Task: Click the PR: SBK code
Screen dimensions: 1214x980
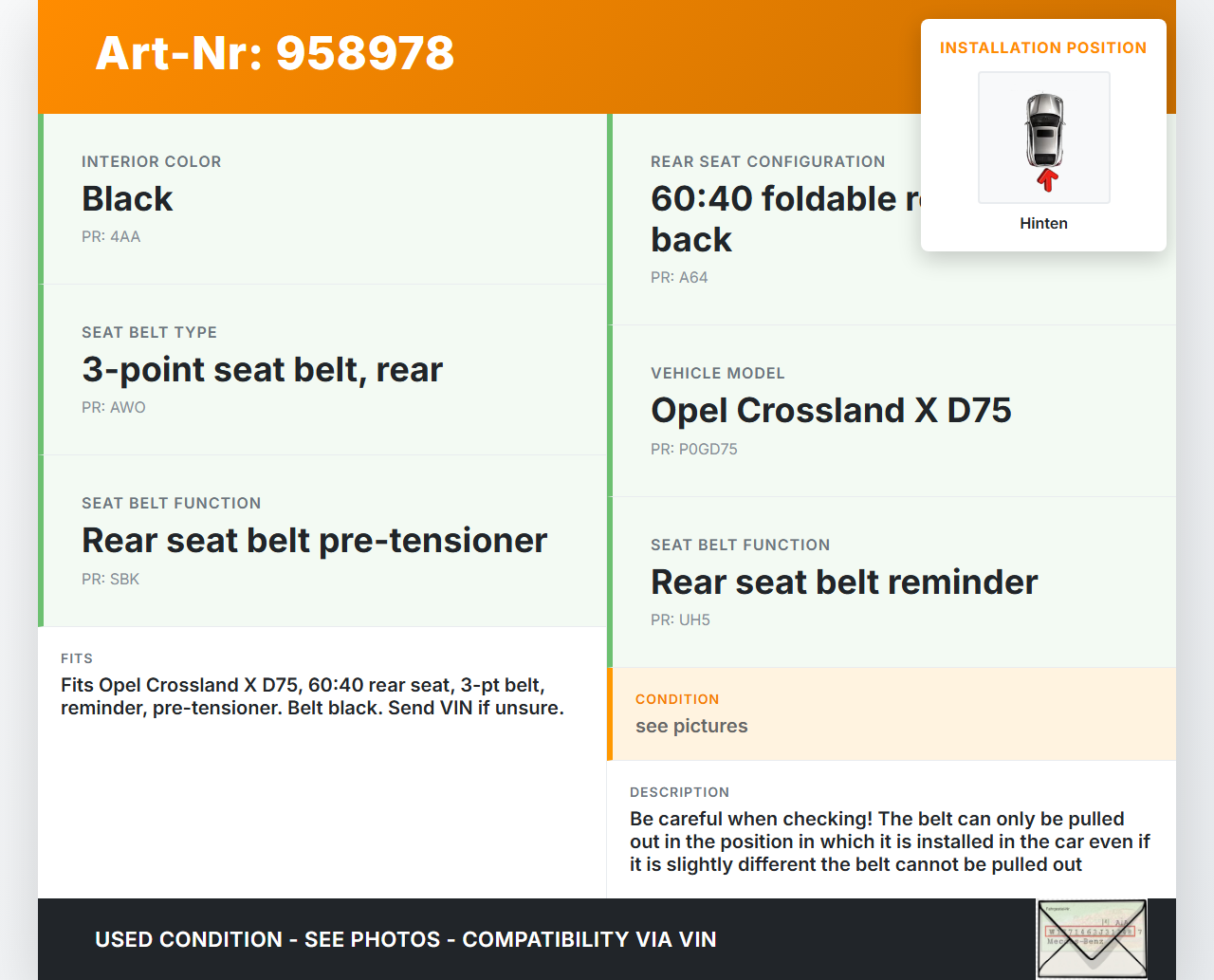Action: tap(110, 580)
